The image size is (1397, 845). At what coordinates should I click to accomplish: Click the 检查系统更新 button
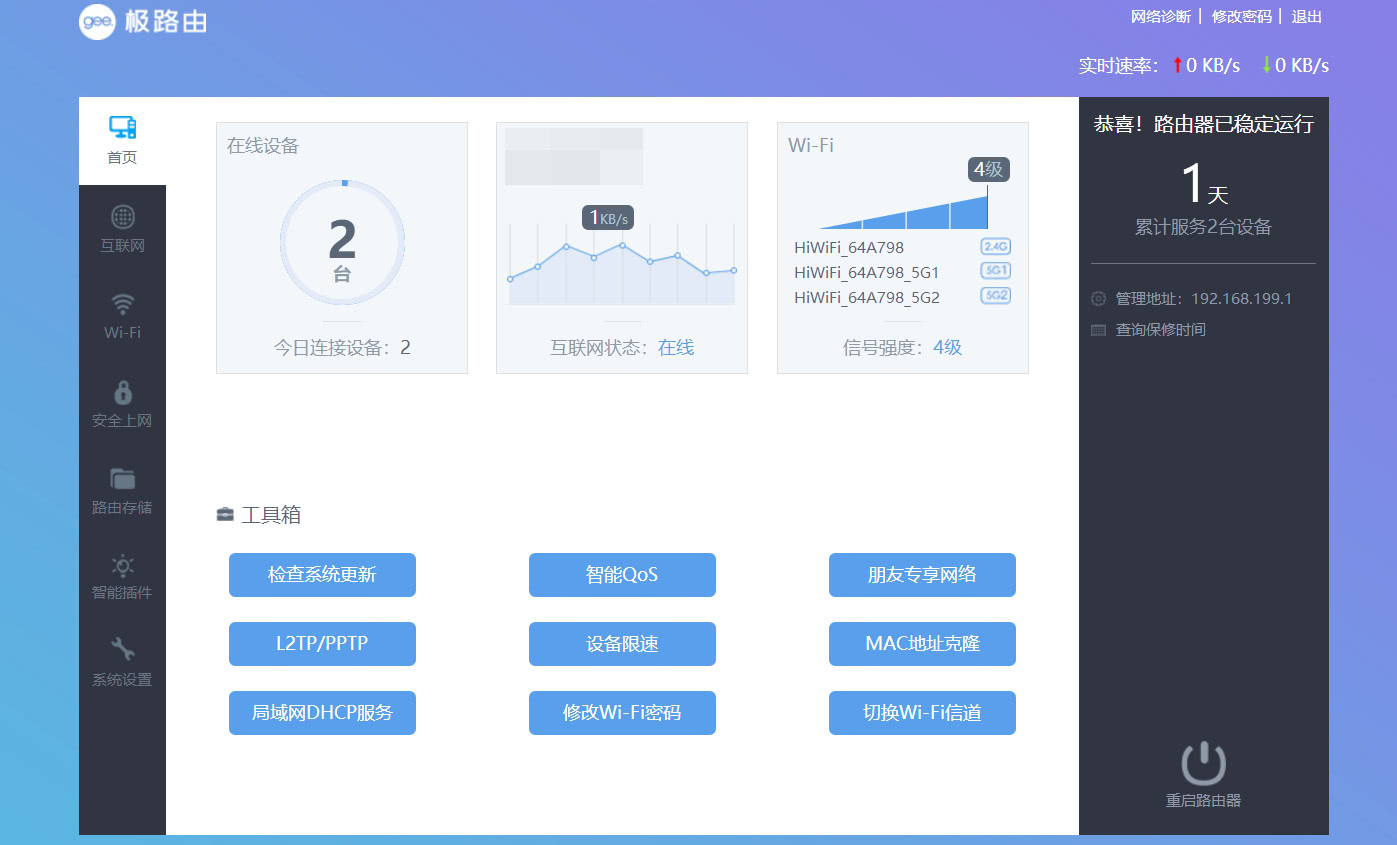tap(322, 575)
